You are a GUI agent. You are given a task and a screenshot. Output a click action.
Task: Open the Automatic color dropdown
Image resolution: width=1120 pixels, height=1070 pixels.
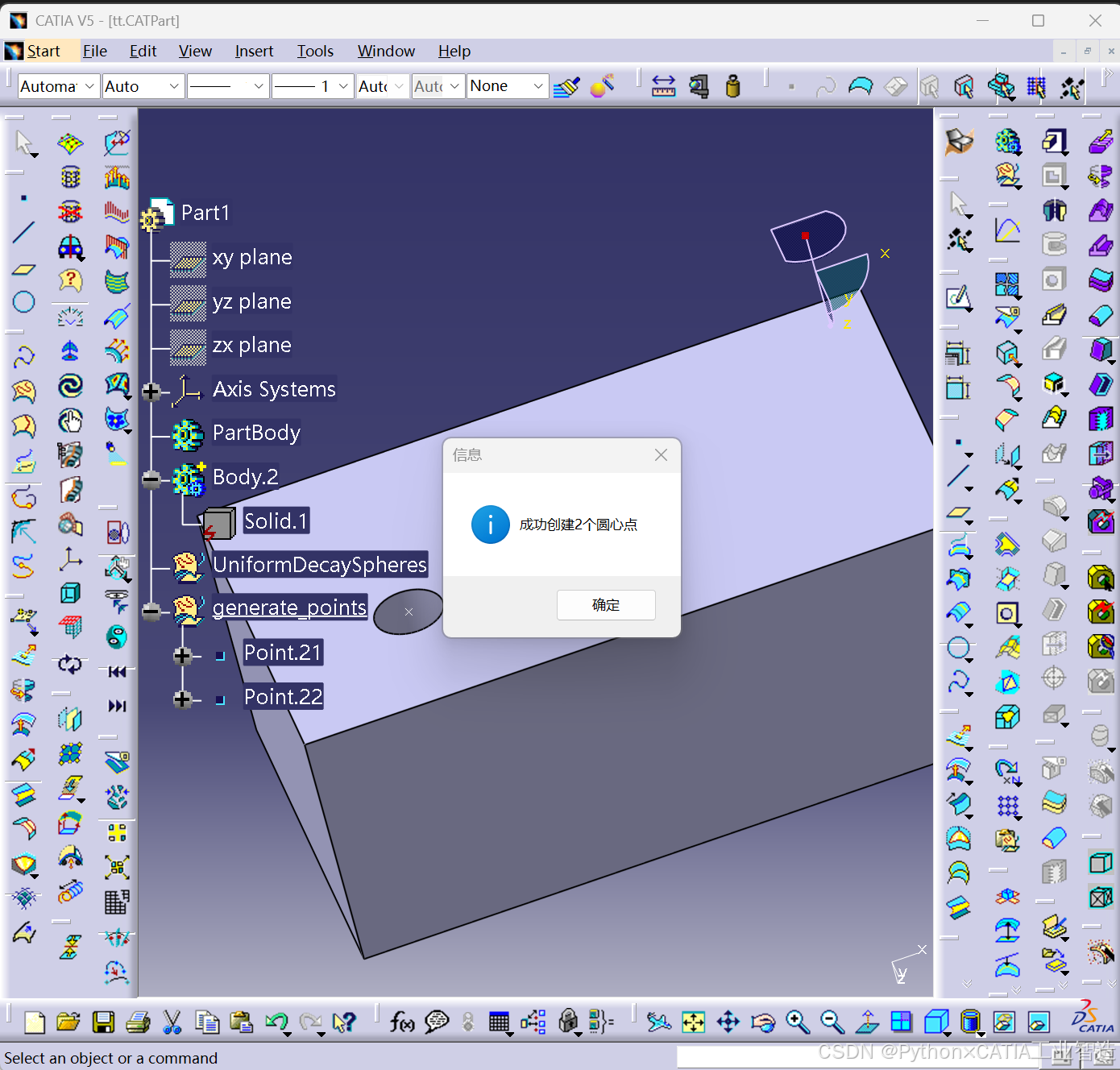click(x=58, y=86)
